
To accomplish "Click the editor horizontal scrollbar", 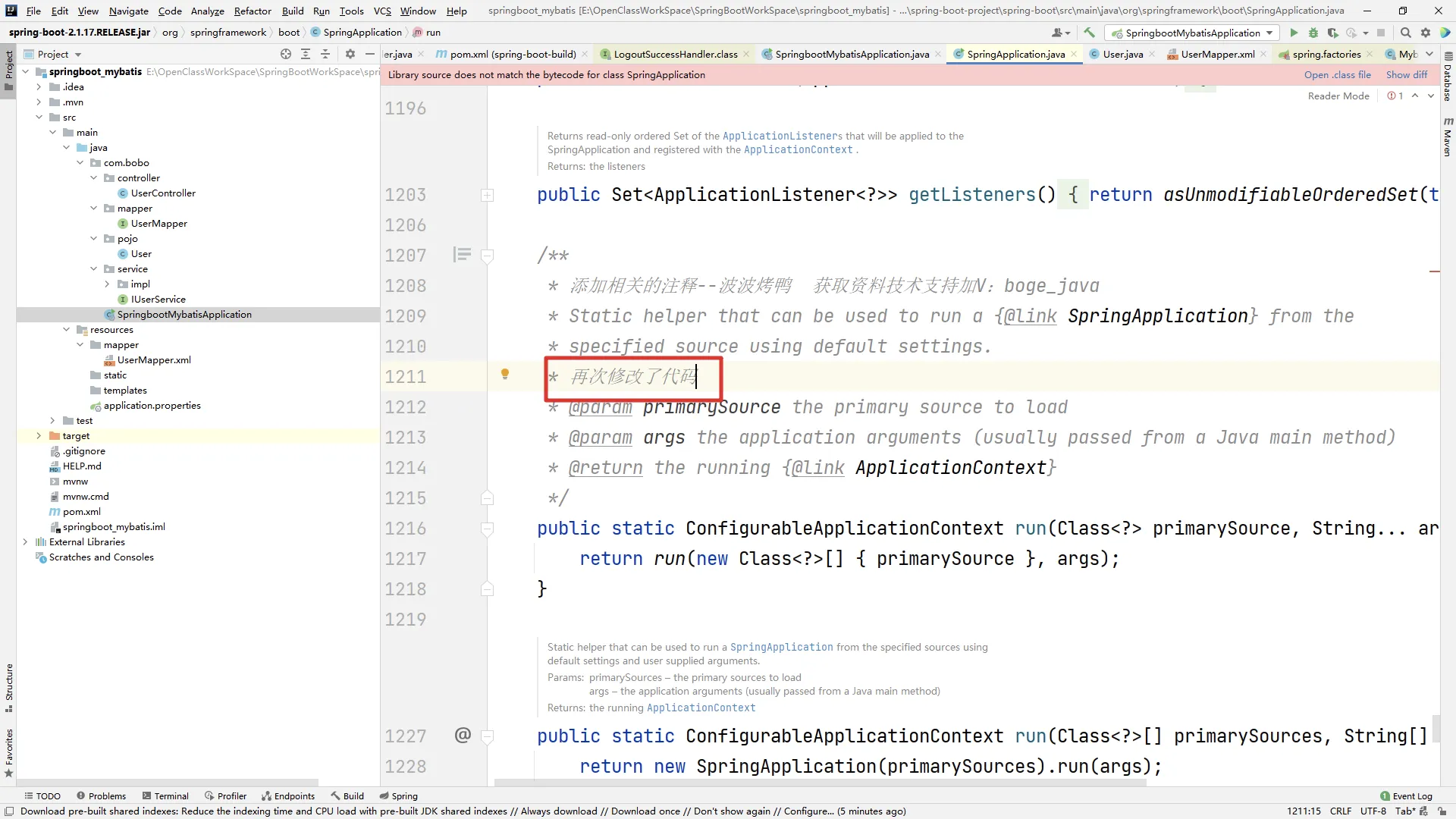I will pos(820,782).
